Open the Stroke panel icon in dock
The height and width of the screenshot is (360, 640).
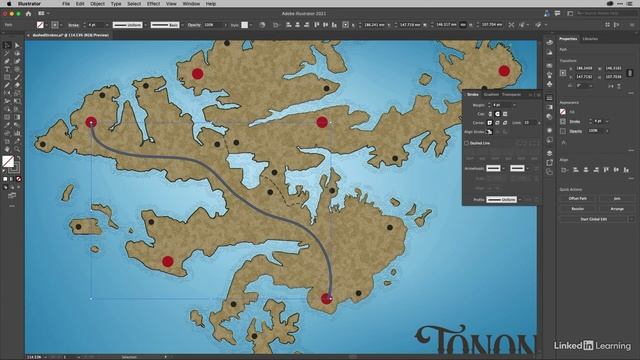pyautogui.click(x=549, y=98)
